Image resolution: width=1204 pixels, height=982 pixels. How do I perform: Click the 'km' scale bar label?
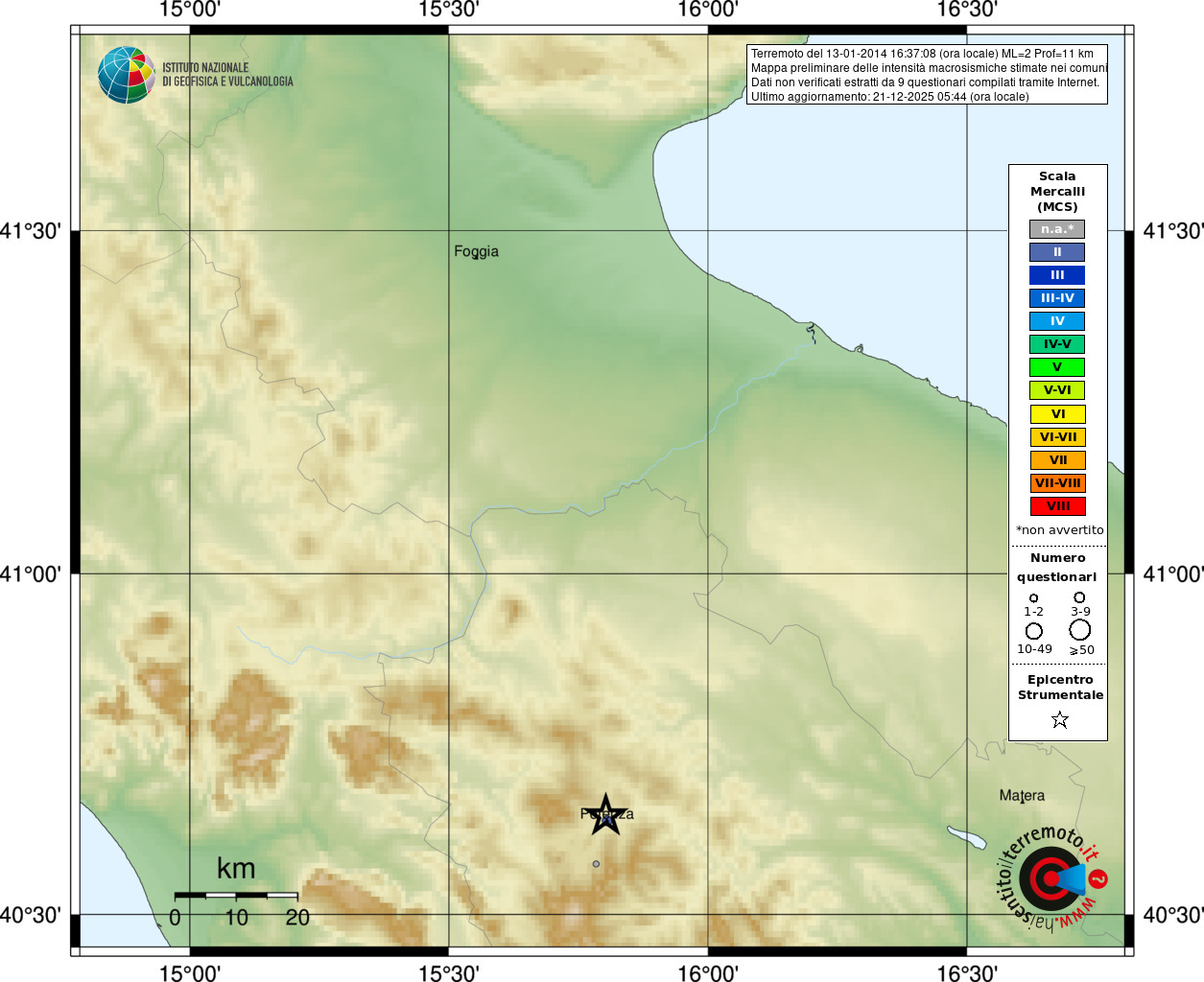[x=236, y=869]
